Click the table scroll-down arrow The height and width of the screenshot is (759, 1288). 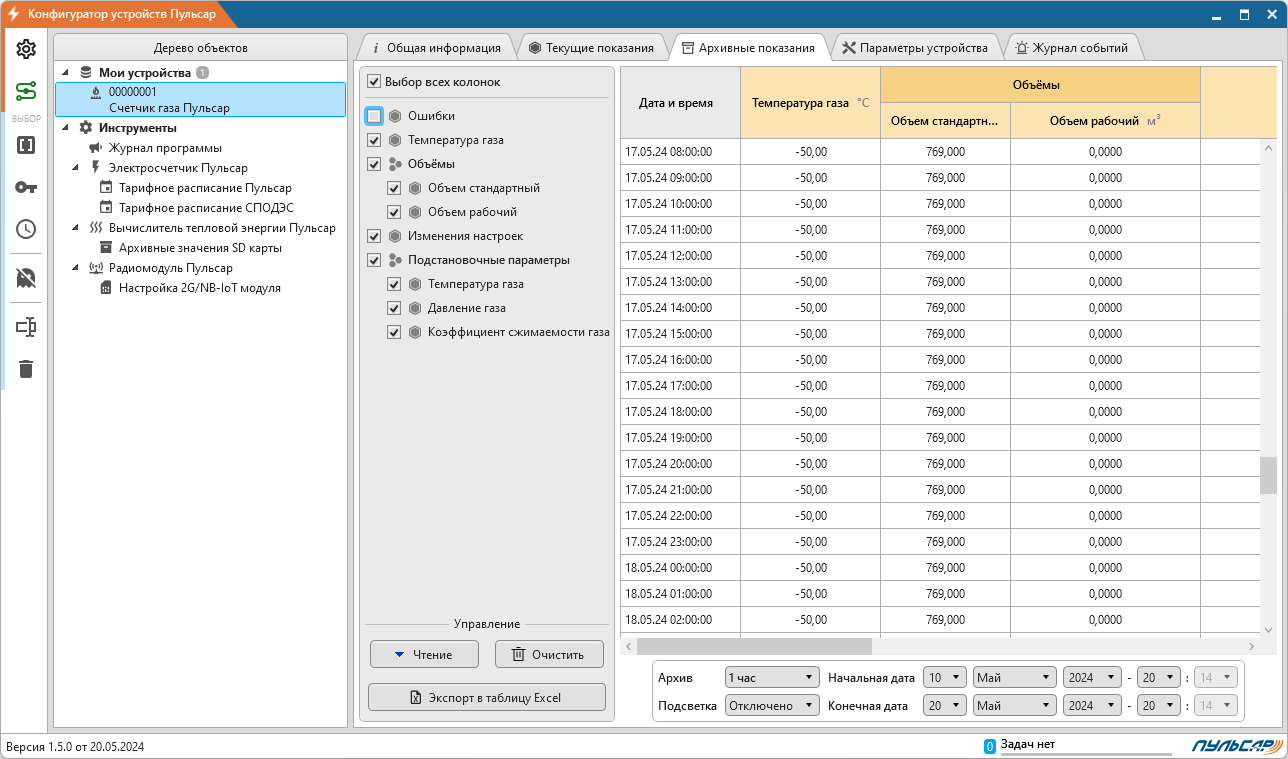[1268, 630]
